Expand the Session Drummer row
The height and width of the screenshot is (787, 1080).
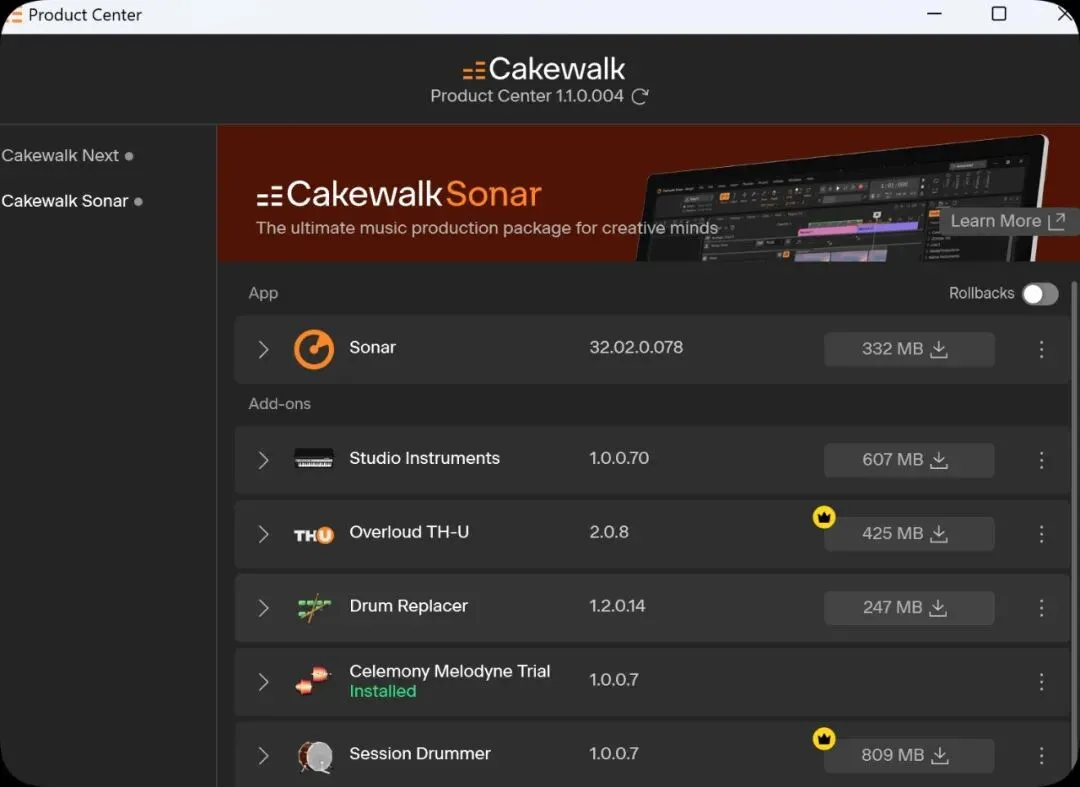tap(263, 755)
